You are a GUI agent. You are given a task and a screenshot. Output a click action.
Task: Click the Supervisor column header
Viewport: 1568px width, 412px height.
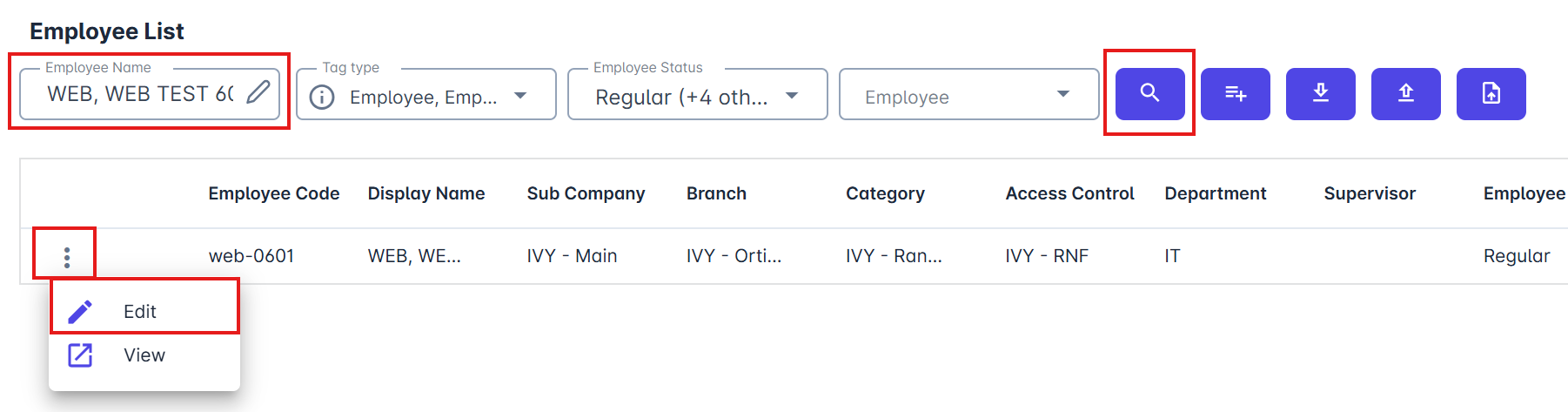pos(1369,193)
